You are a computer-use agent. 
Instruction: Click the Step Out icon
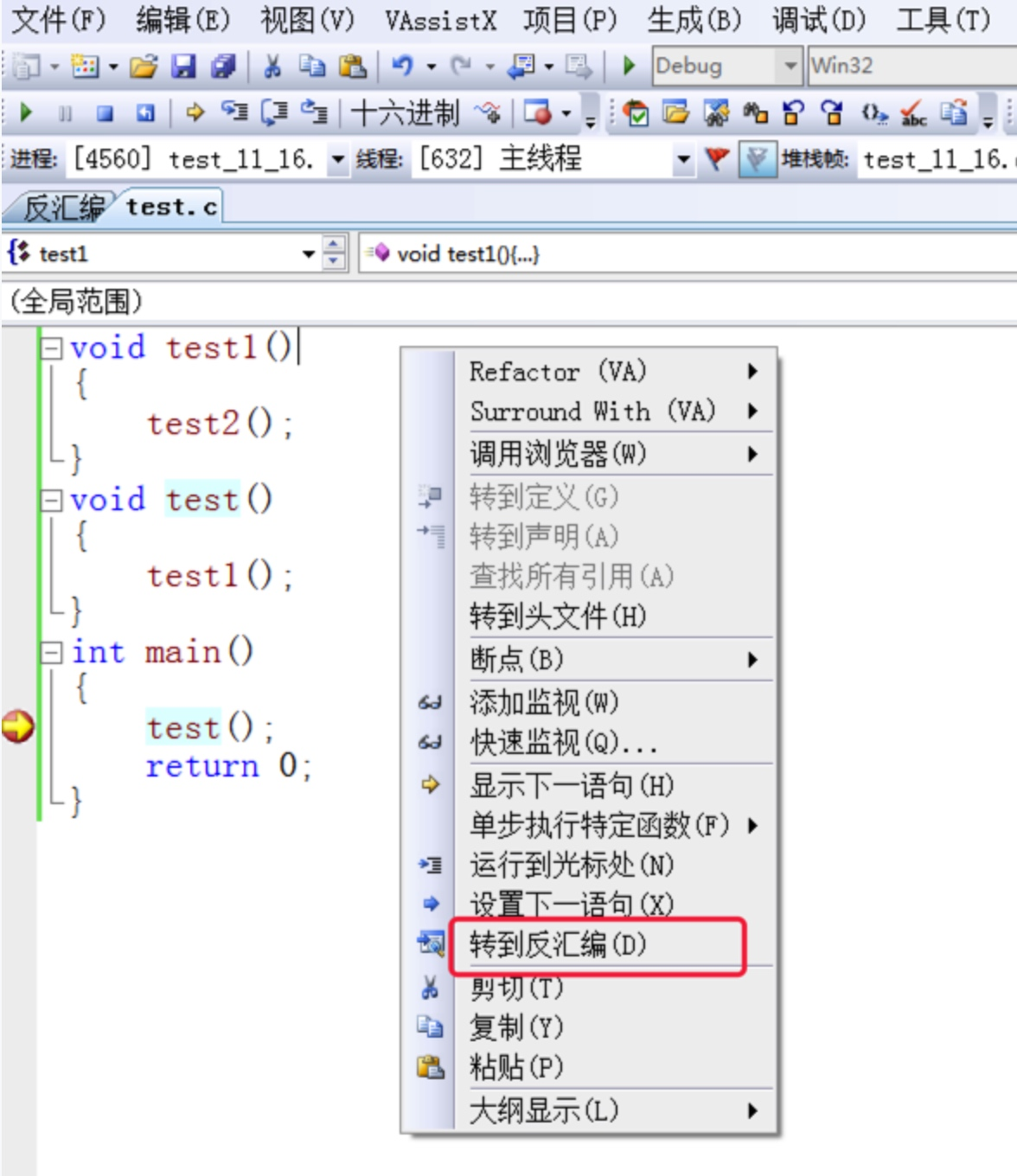[314, 112]
